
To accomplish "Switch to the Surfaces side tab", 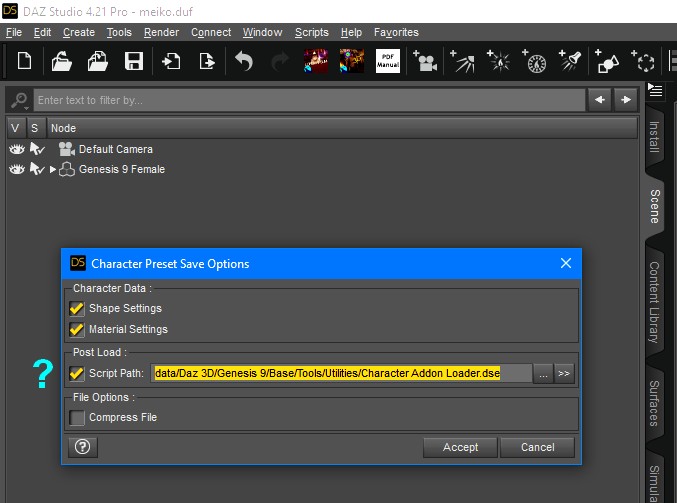I will (655, 403).
